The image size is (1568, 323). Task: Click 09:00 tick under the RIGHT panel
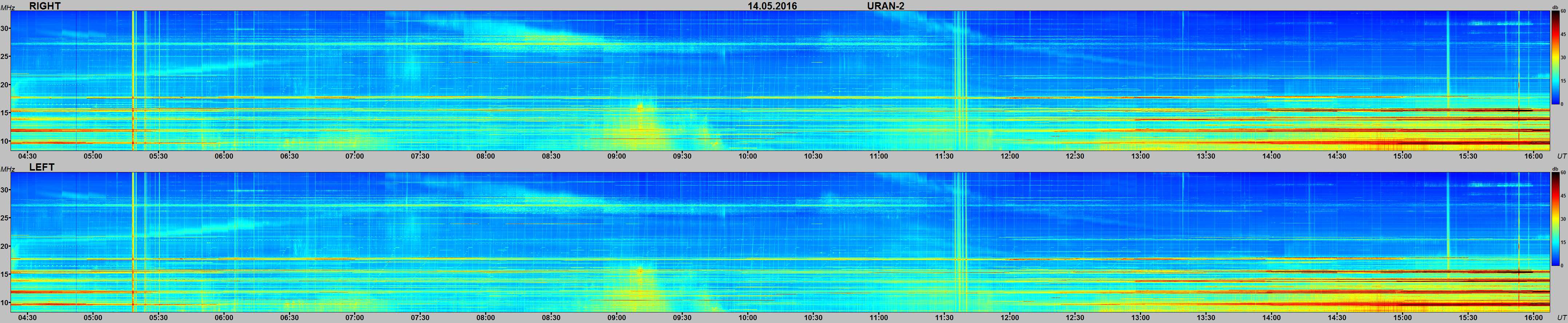point(617,156)
